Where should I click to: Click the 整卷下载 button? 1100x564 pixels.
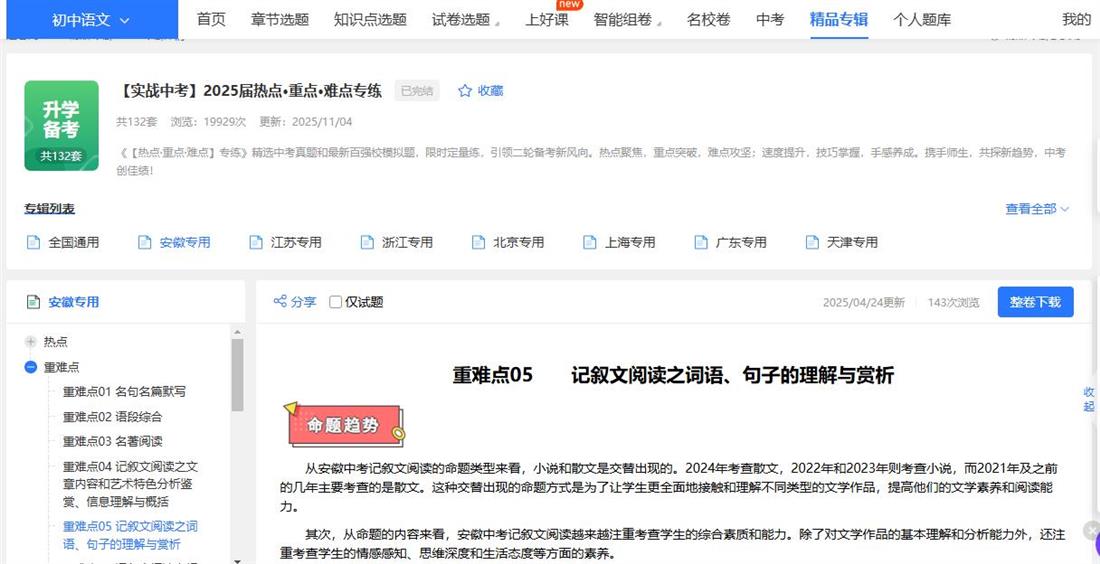(1035, 302)
